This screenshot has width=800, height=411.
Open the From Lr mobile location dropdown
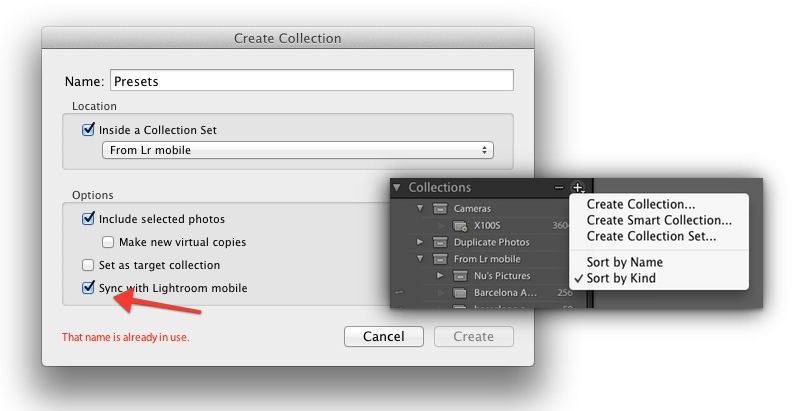298,150
